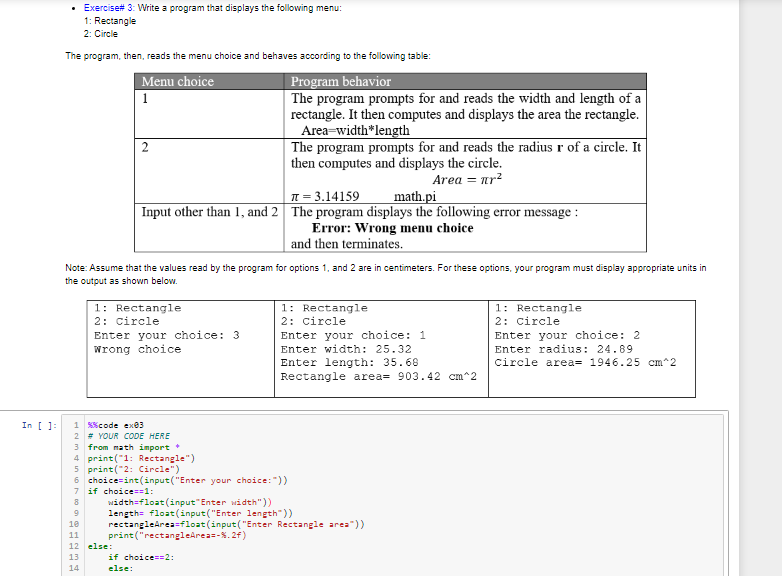
Task: Click the 'Menu choice' table header
Action: tap(178, 81)
